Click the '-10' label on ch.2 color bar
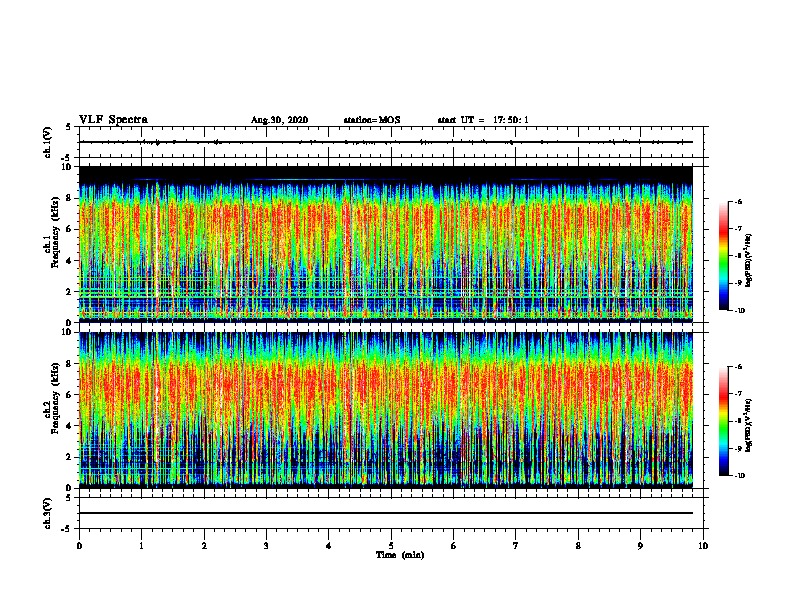The width and height of the screenshot is (792, 612). coord(739,476)
